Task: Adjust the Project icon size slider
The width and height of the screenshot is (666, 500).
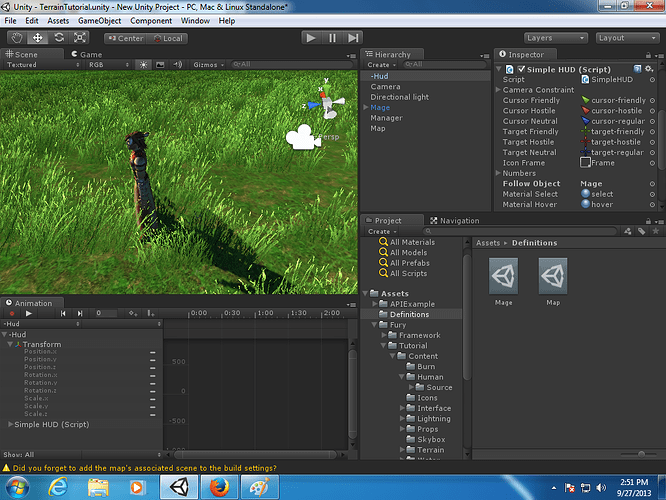Action: point(639,454)
